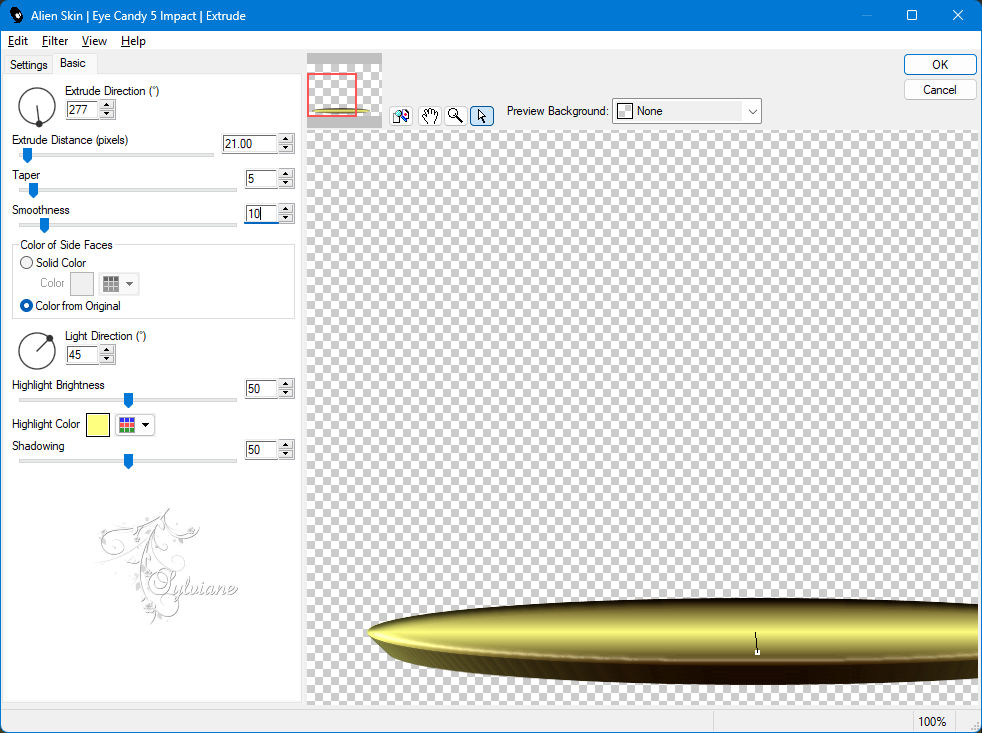
Task: Click the Light Direction value field
Action: pos(83,355)
